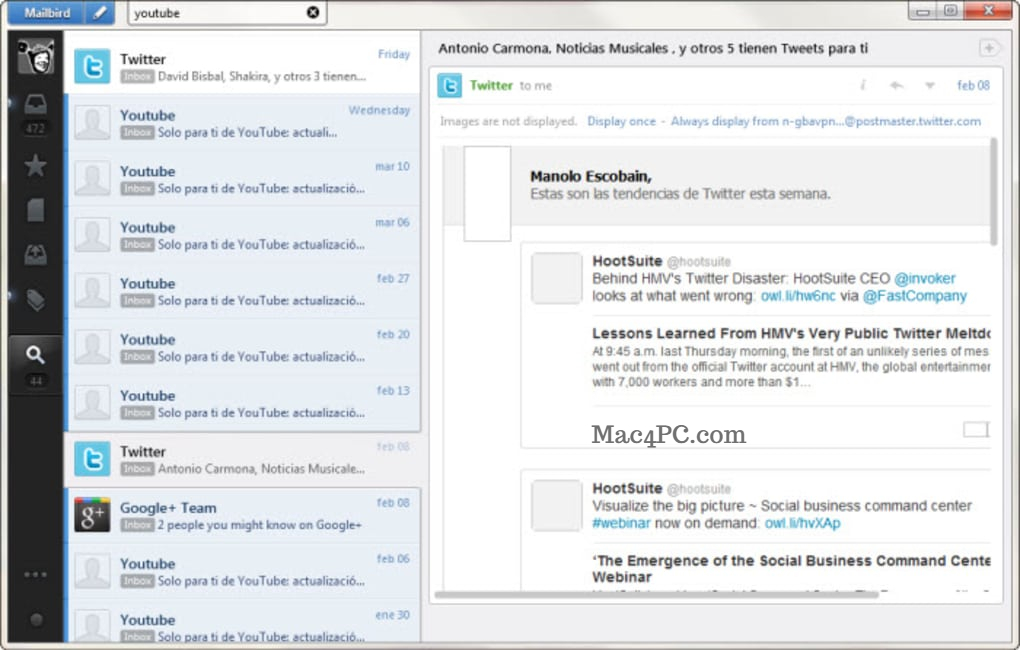The height and width of the screenshot is (650, 1020).
Task: Open Twitter email from Antonio Carmona
Action: 243,459
